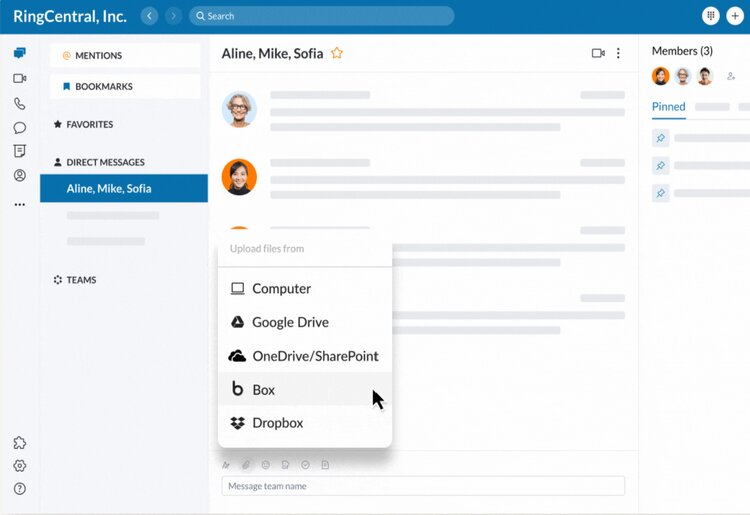The image size is (750, 515).
Task: Open the Contacts icon in left sidebar
Action: coord(19,176)
